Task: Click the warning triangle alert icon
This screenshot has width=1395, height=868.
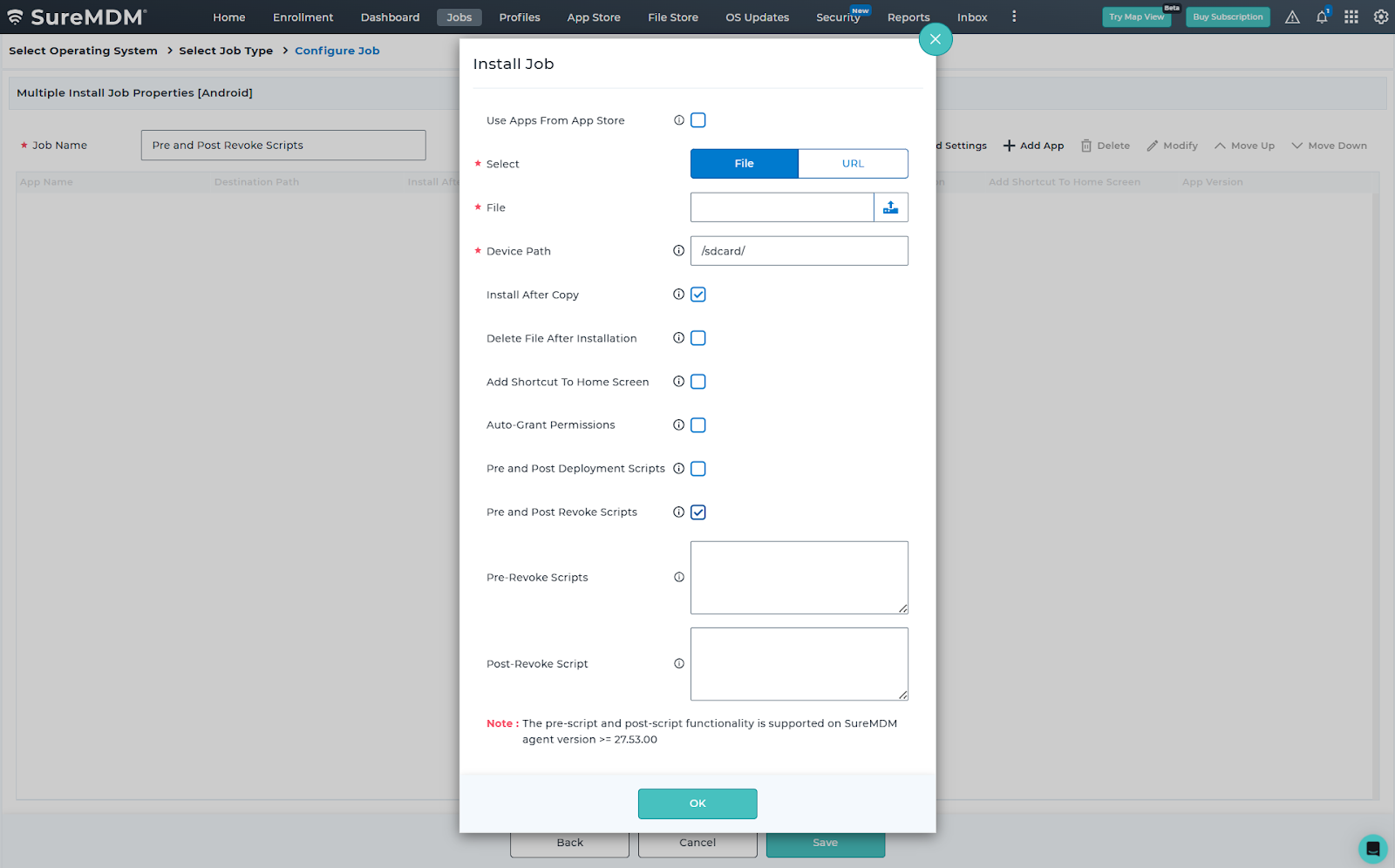Action: pos(1292,17)
